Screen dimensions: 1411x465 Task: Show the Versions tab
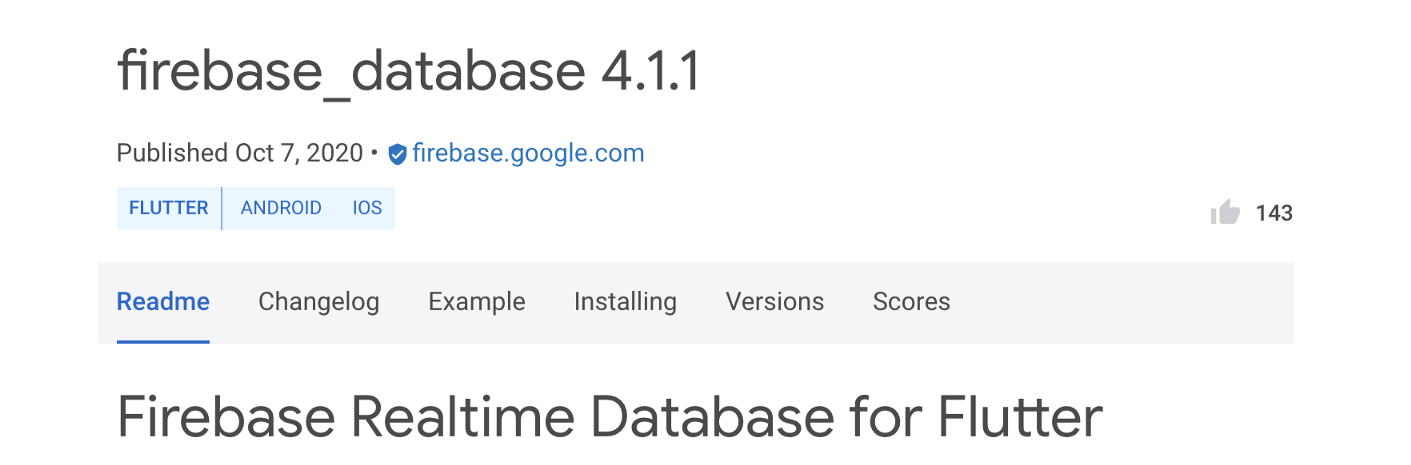[x=775, y=302]
